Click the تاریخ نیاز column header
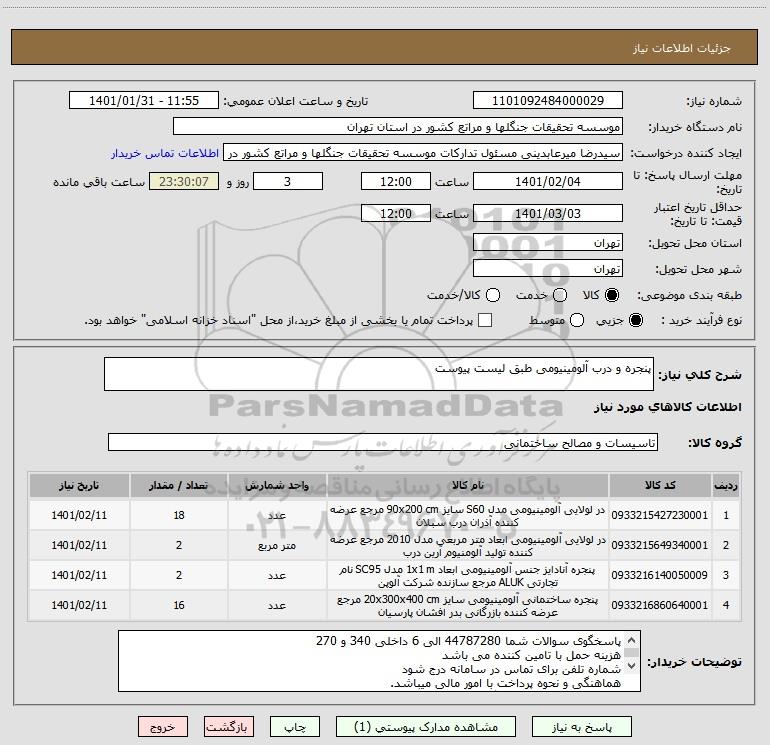The height and width of the screenshot is (745, 770). tap(79, 485)
